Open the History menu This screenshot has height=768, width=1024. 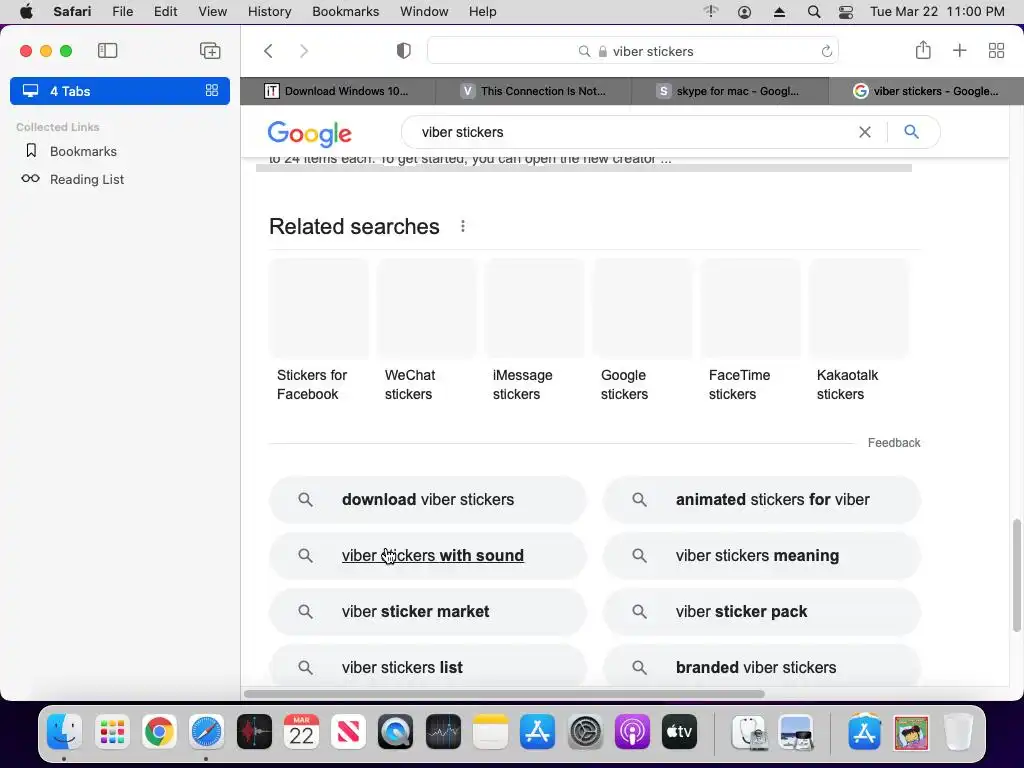click(x=269, y=12)
